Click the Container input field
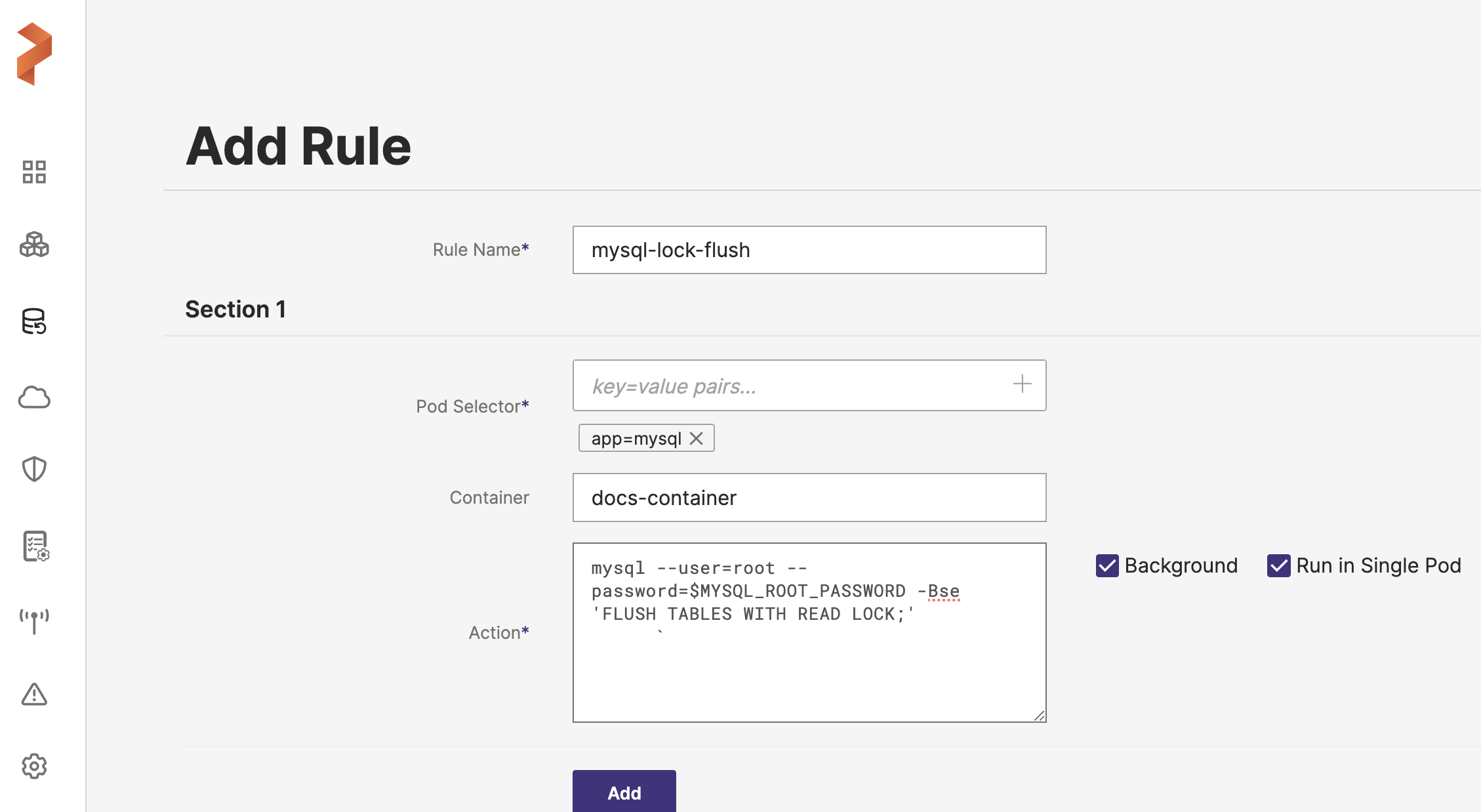Viewport: 1481px width, 812px height. tap(809, 498)
